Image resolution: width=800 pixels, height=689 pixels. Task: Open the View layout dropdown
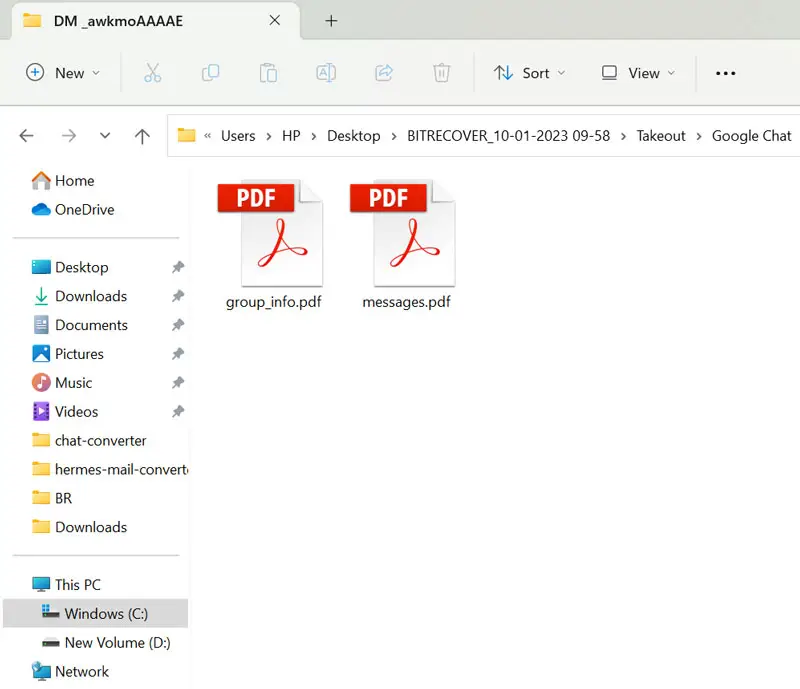pyautogui.click(x=638, y=73)
